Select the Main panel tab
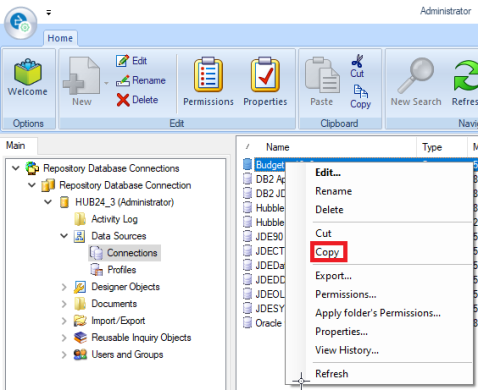The width and height of the screenshot is (478, 390). (x=16, y=146)
